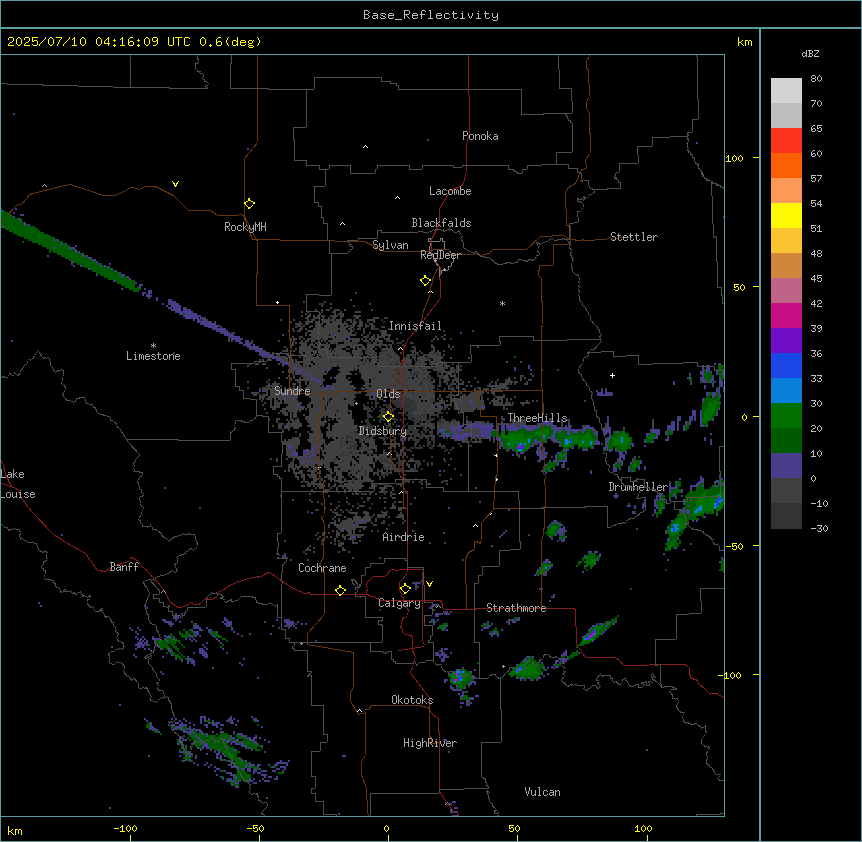Screen dimensions: 862x842
Task: Click the Cochrane town label
Action: coord(322,568)
